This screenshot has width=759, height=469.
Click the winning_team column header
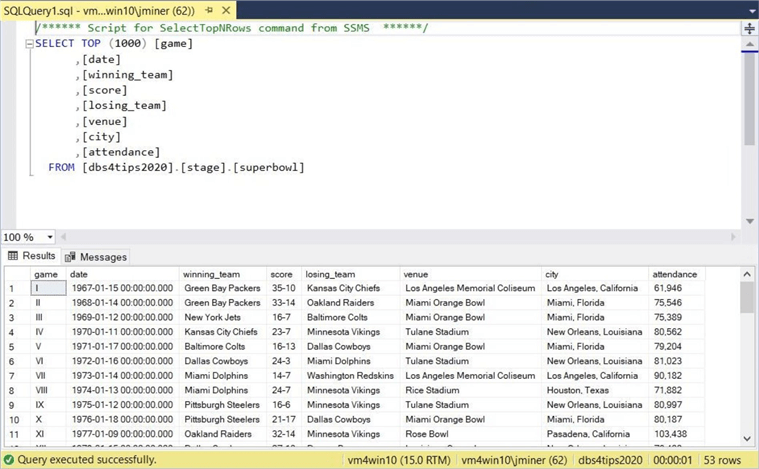[211, 274]
